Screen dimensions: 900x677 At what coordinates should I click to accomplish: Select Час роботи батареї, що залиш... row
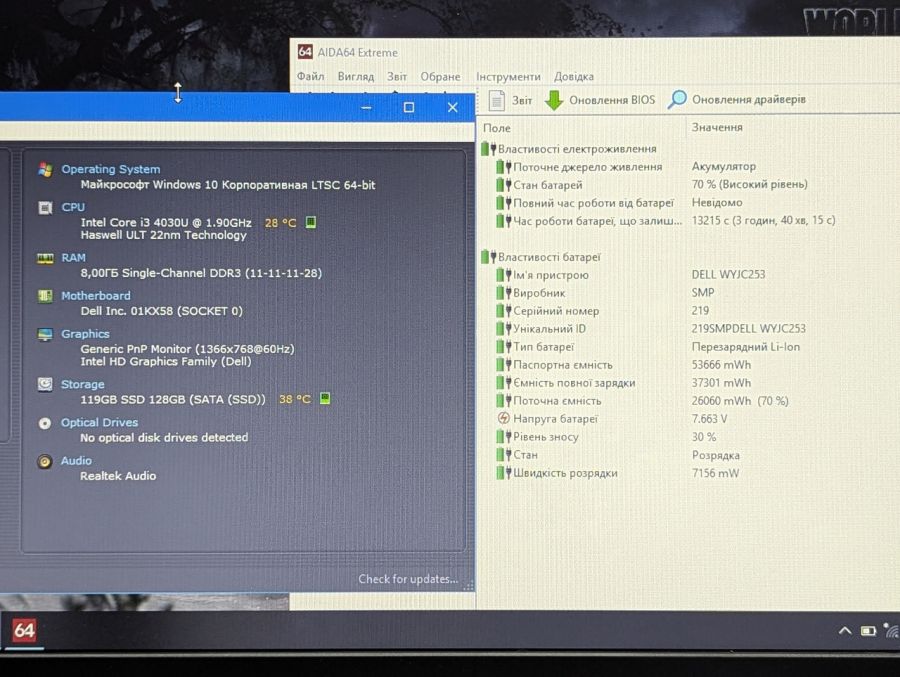666,220
